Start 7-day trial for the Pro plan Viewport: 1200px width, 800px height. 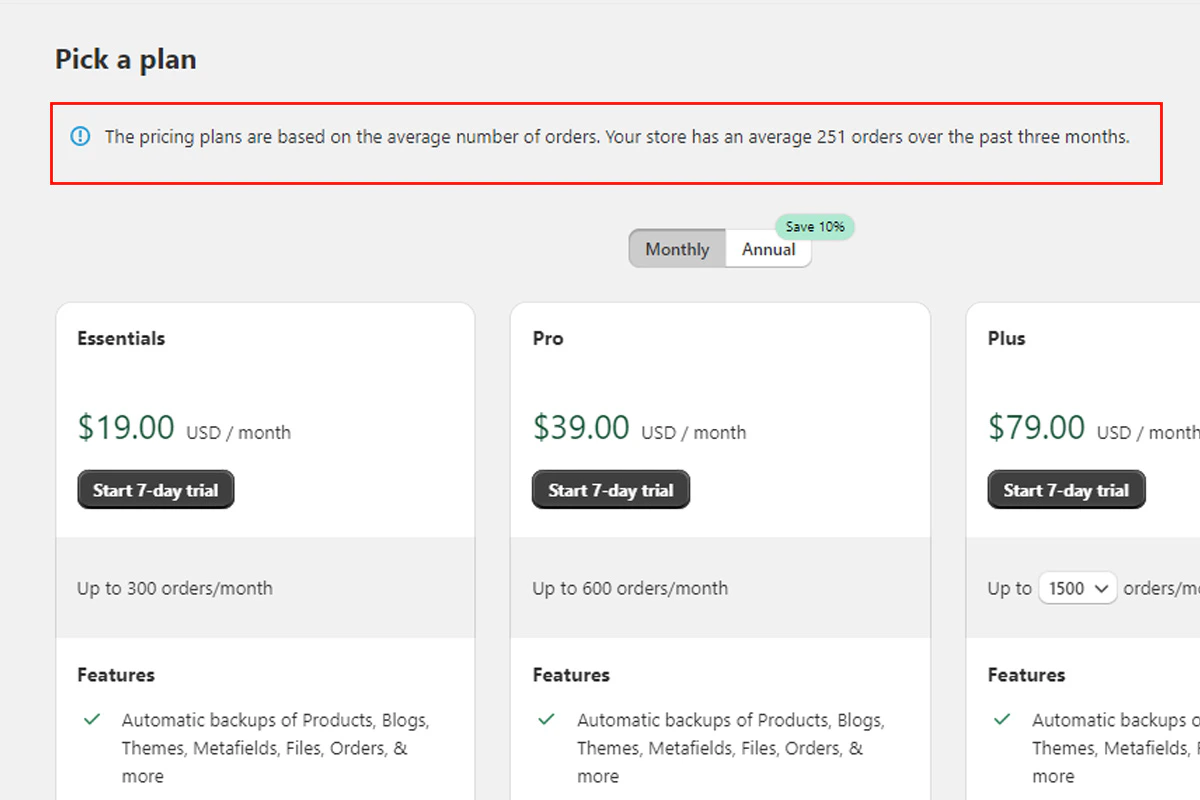pos(610,489)
